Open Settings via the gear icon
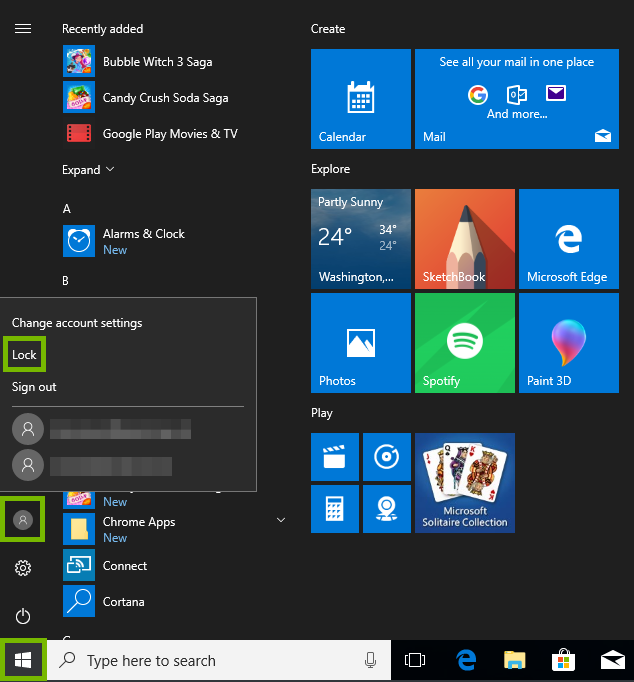This screenshot has height=682, width=634. click(23, 568)
